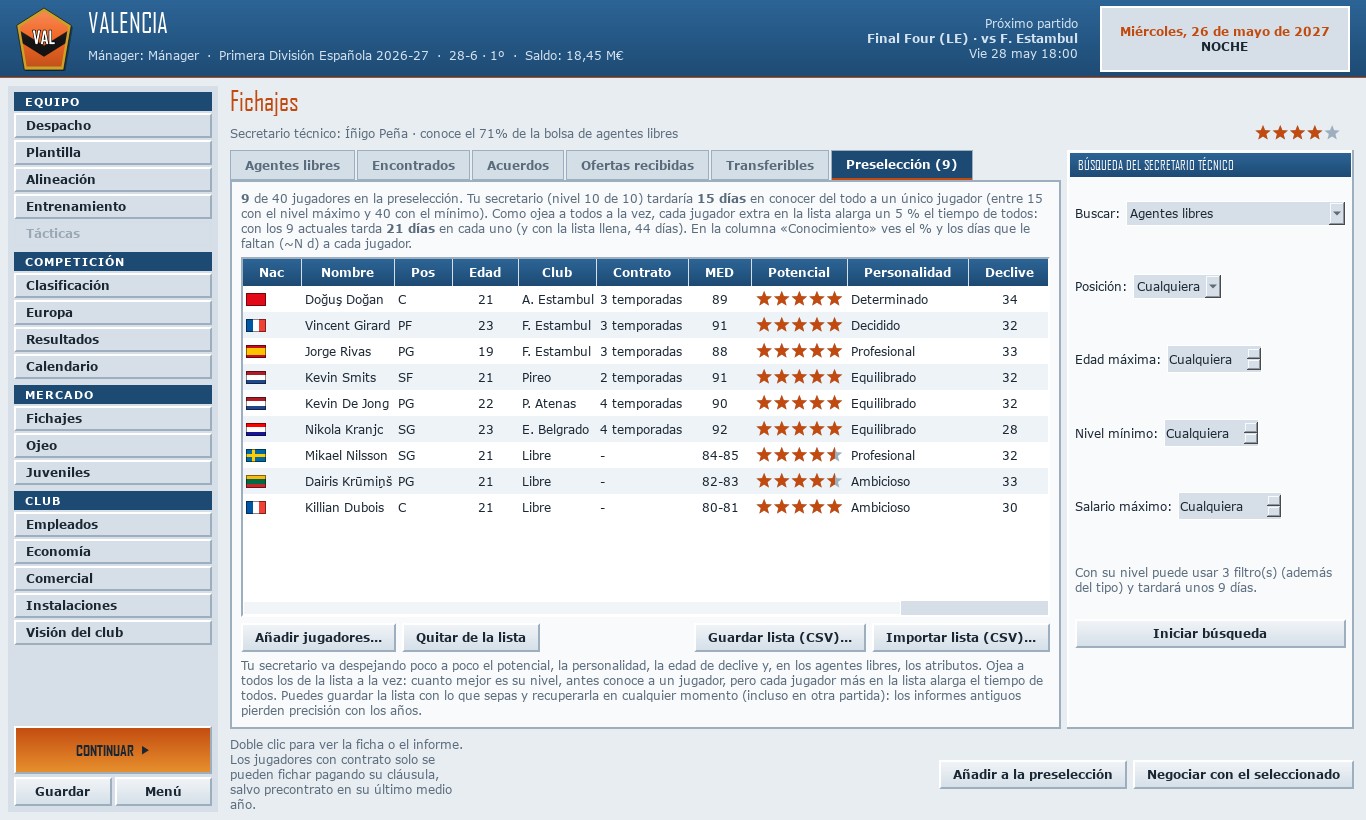Click potential stars of Mikael Nilsson
Viewport: 1366px width, 820px height.
point(799,455)
